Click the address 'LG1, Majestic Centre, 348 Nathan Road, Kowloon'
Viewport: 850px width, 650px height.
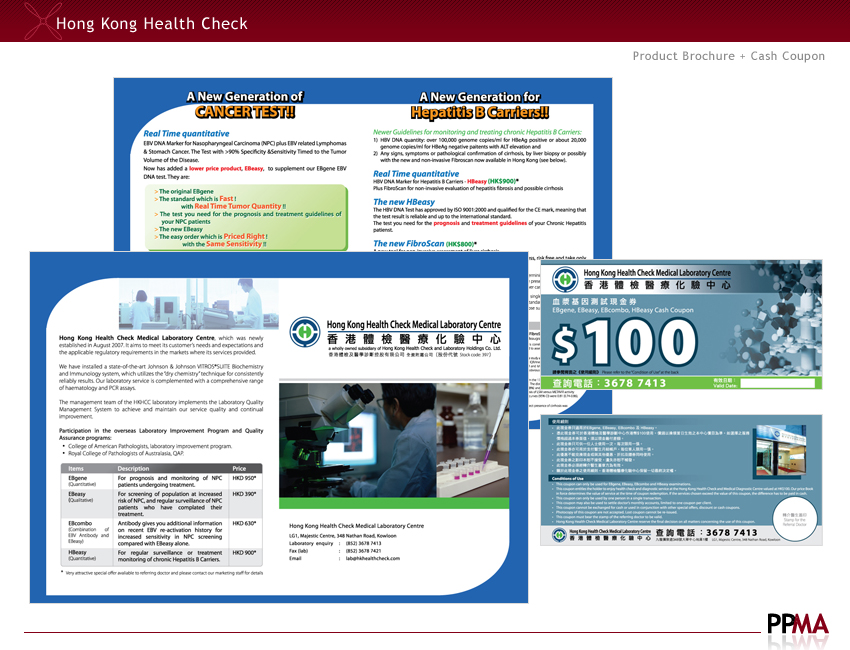(343, 536)
